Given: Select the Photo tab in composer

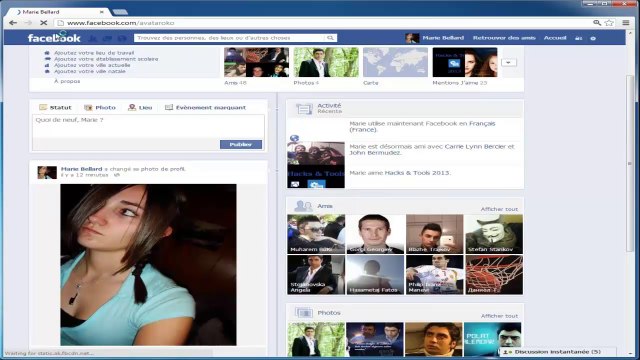Looking at the screenshot, I should 100,107.
